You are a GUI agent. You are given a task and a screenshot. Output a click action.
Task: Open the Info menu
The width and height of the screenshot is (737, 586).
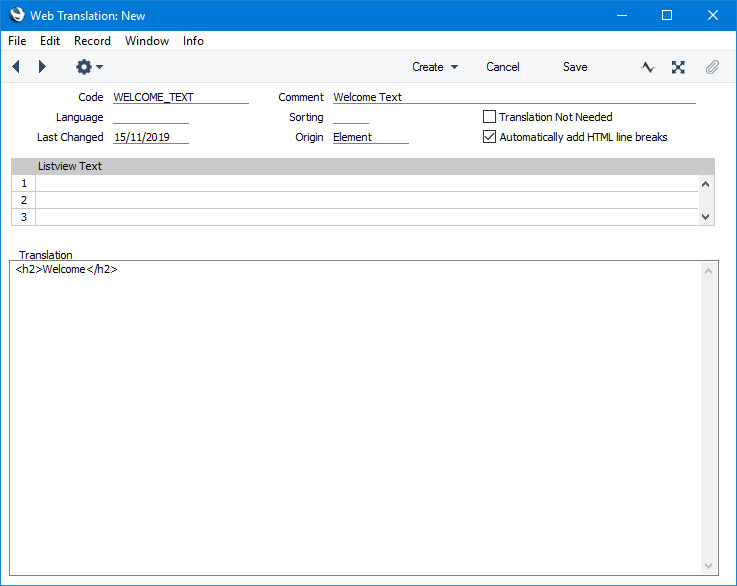(x=193, y=41)
